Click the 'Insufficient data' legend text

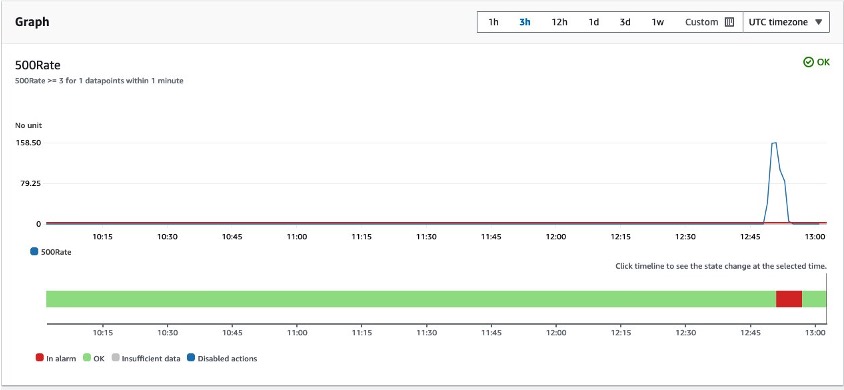click(151, 358)
